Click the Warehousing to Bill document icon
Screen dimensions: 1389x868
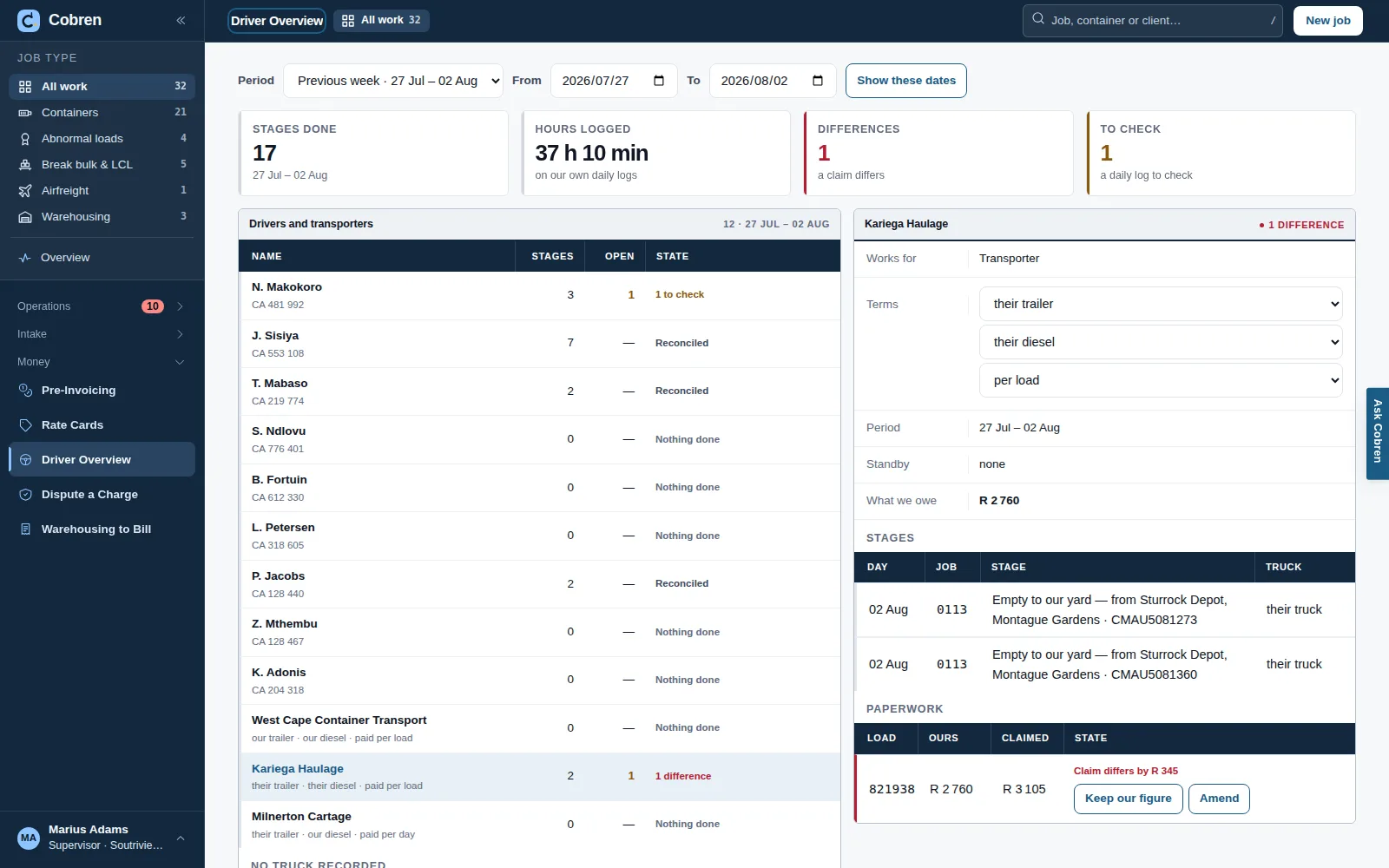pyautogui.click(x=25, y=529)
